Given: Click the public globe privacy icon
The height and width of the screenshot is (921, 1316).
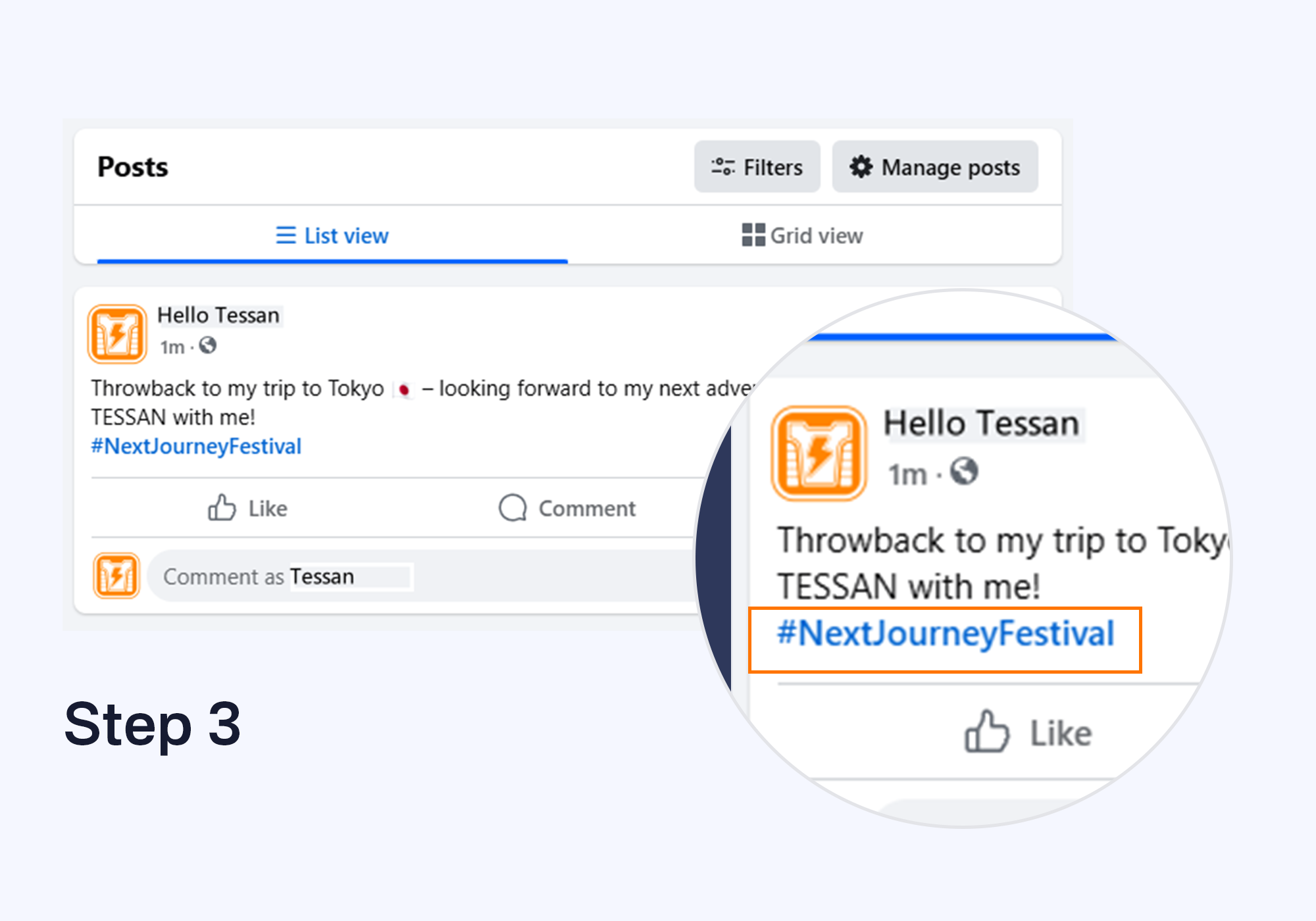Looking at the screenshot, I should pos(208,345).
